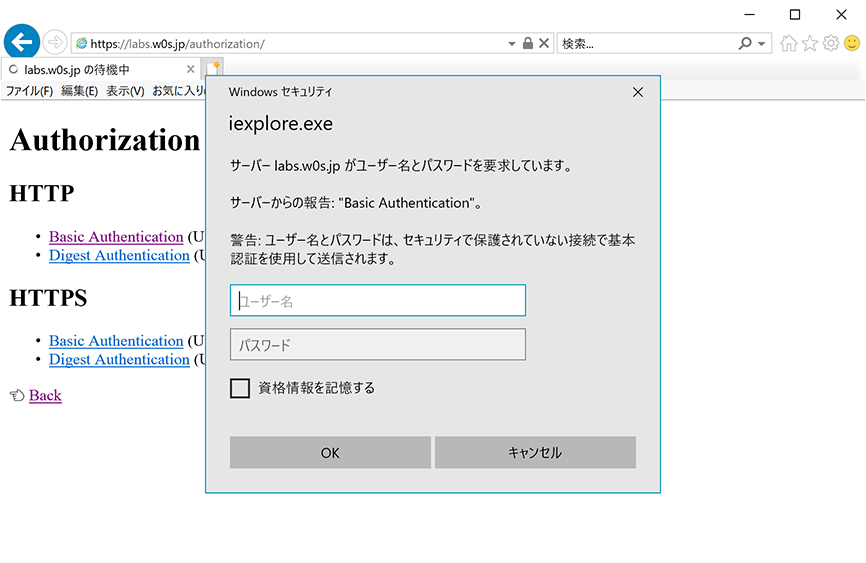Click the パスワード input field

click(377, 345)
